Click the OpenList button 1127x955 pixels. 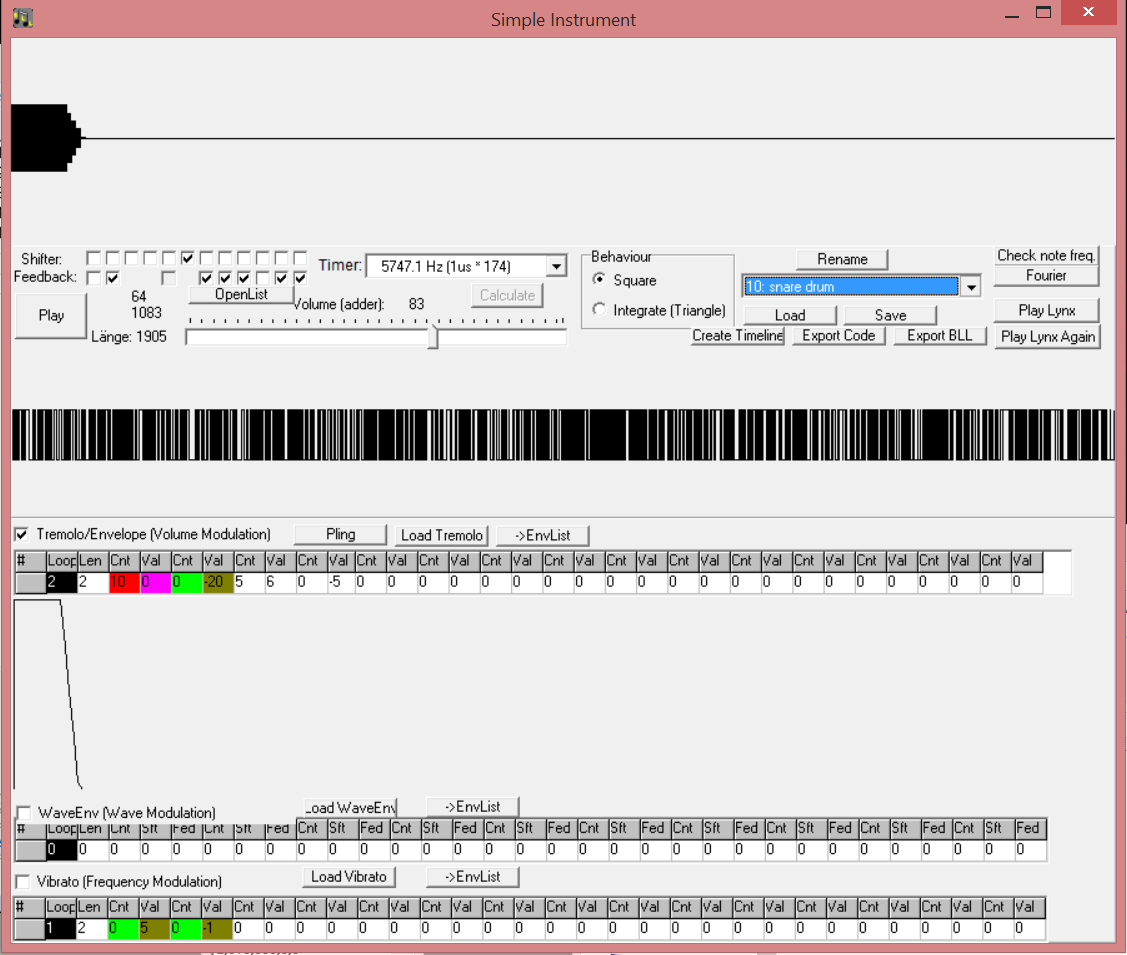pos(241,294)
